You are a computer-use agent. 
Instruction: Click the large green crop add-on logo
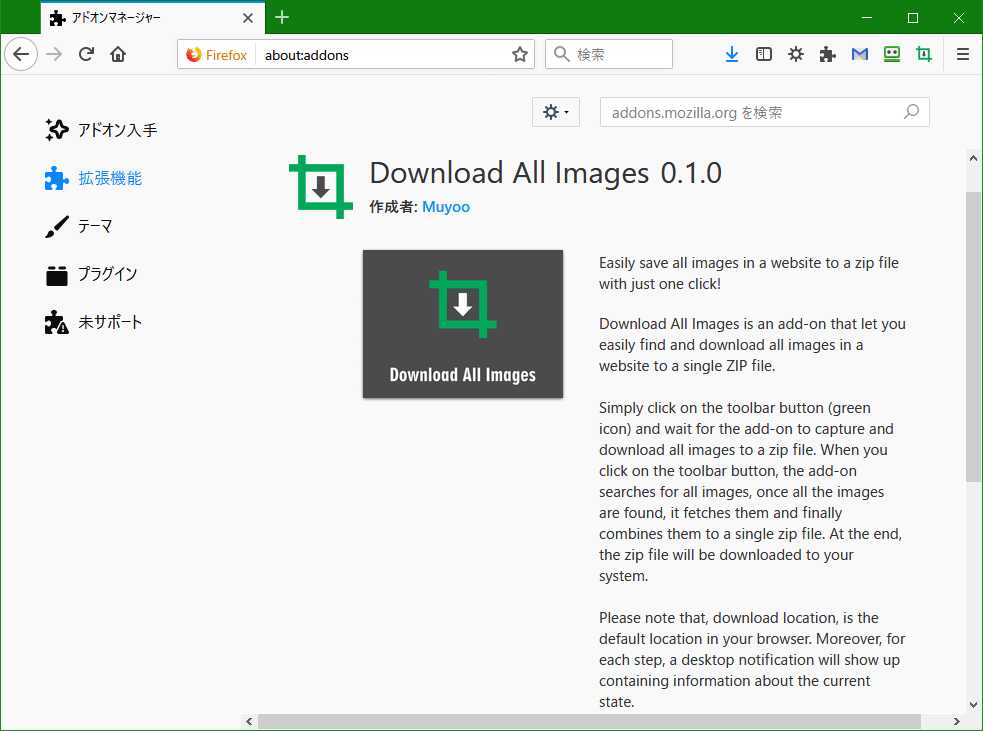click(x=321, y=187)
